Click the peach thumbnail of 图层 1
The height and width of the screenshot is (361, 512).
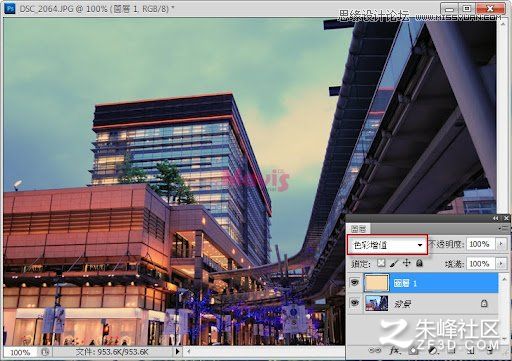tap(377, 283)
